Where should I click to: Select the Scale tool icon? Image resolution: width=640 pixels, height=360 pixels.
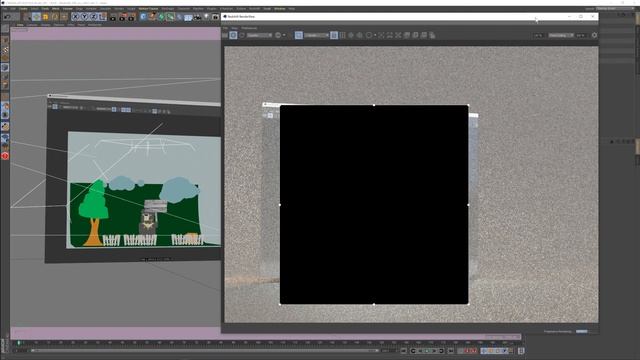(x=45, y=17)
